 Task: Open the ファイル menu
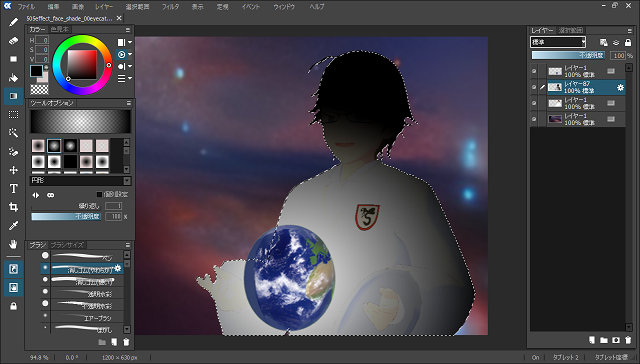click(26, 7)
